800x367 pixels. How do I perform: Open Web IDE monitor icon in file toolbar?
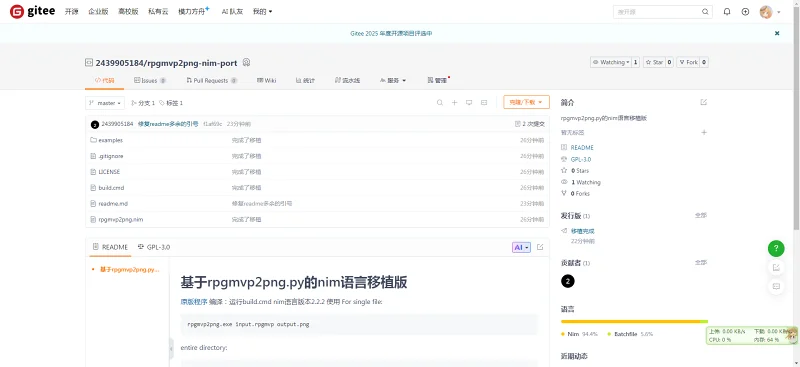tap(469, 103)
